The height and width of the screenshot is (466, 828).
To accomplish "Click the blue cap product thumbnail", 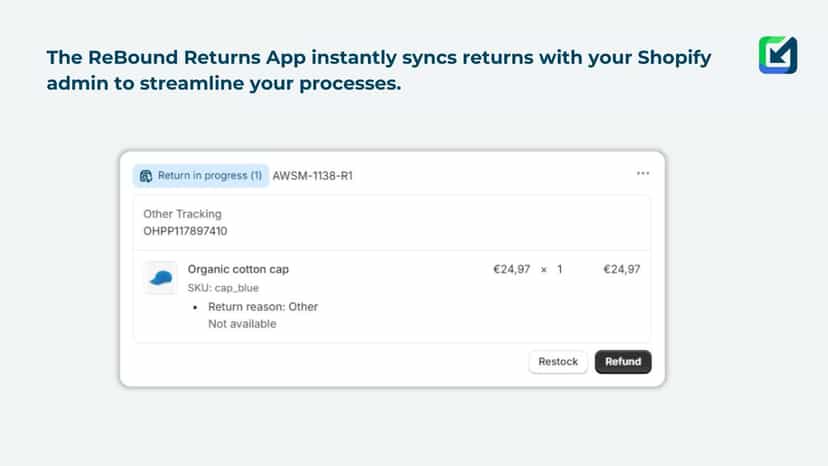I will (161, 277).
